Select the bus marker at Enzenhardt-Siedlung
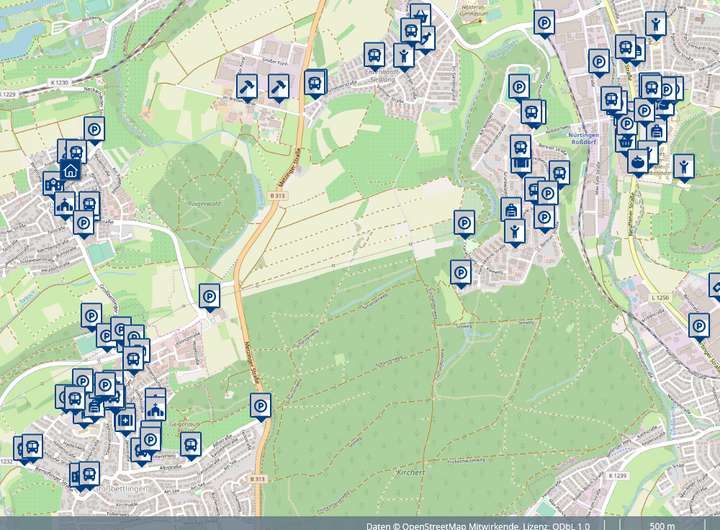720x530 pixels. click(x=374, y=54)
